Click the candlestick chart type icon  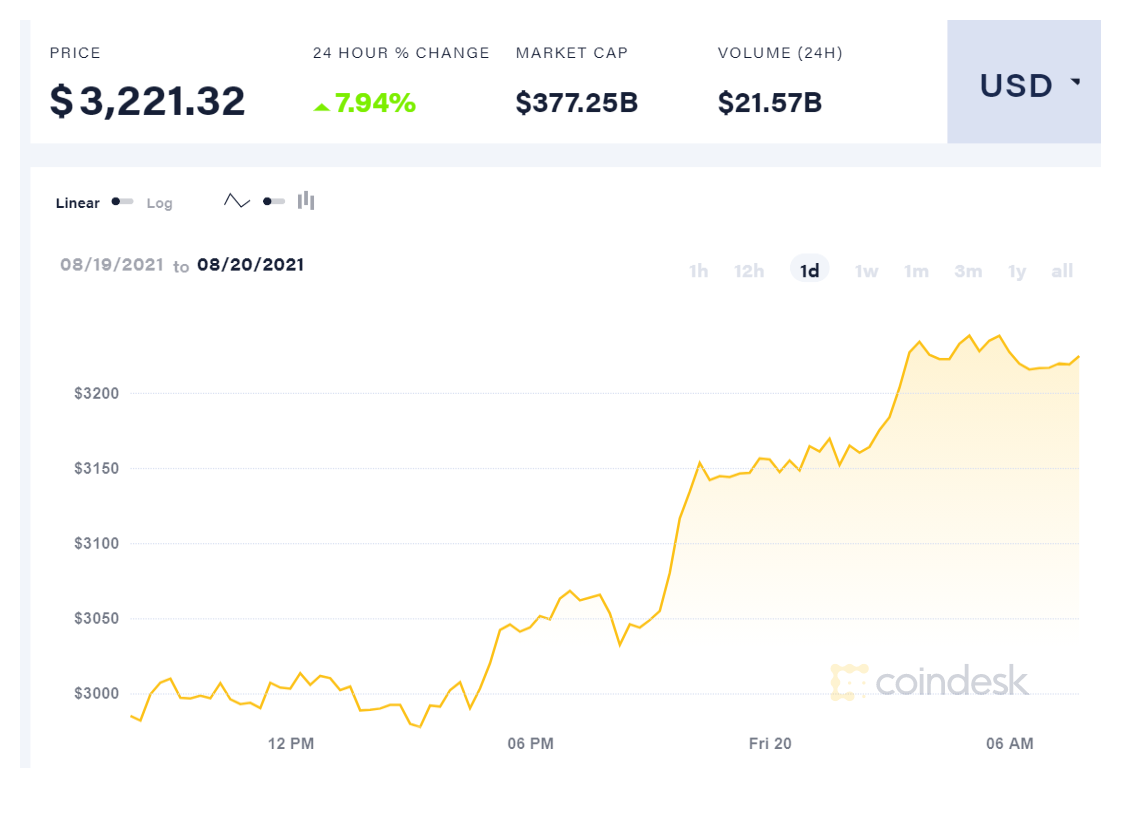pyautogui.click(x=306, y=201)
